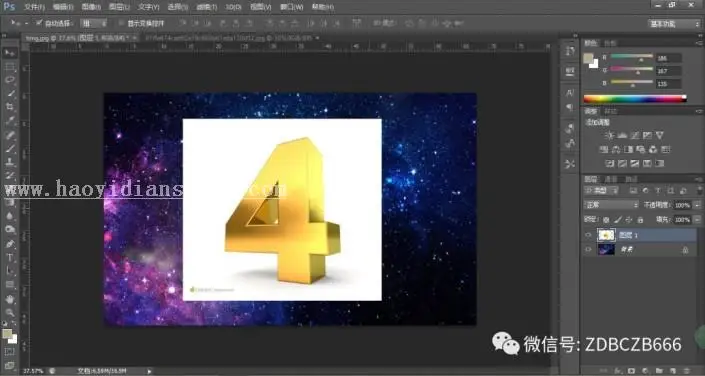
Task: Select the Lasso tool
Action: tap(9, 80)
